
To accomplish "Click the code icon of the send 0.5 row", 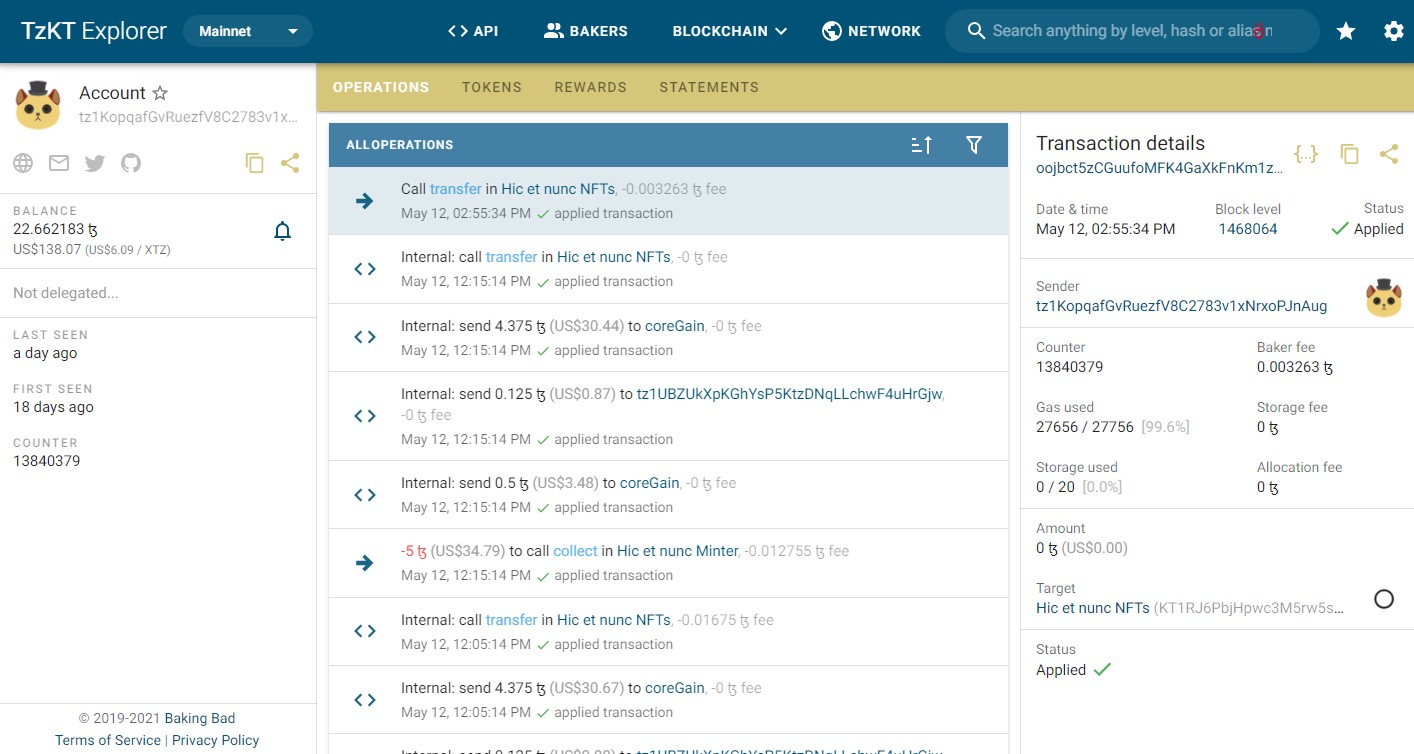I will pos(365,495).
